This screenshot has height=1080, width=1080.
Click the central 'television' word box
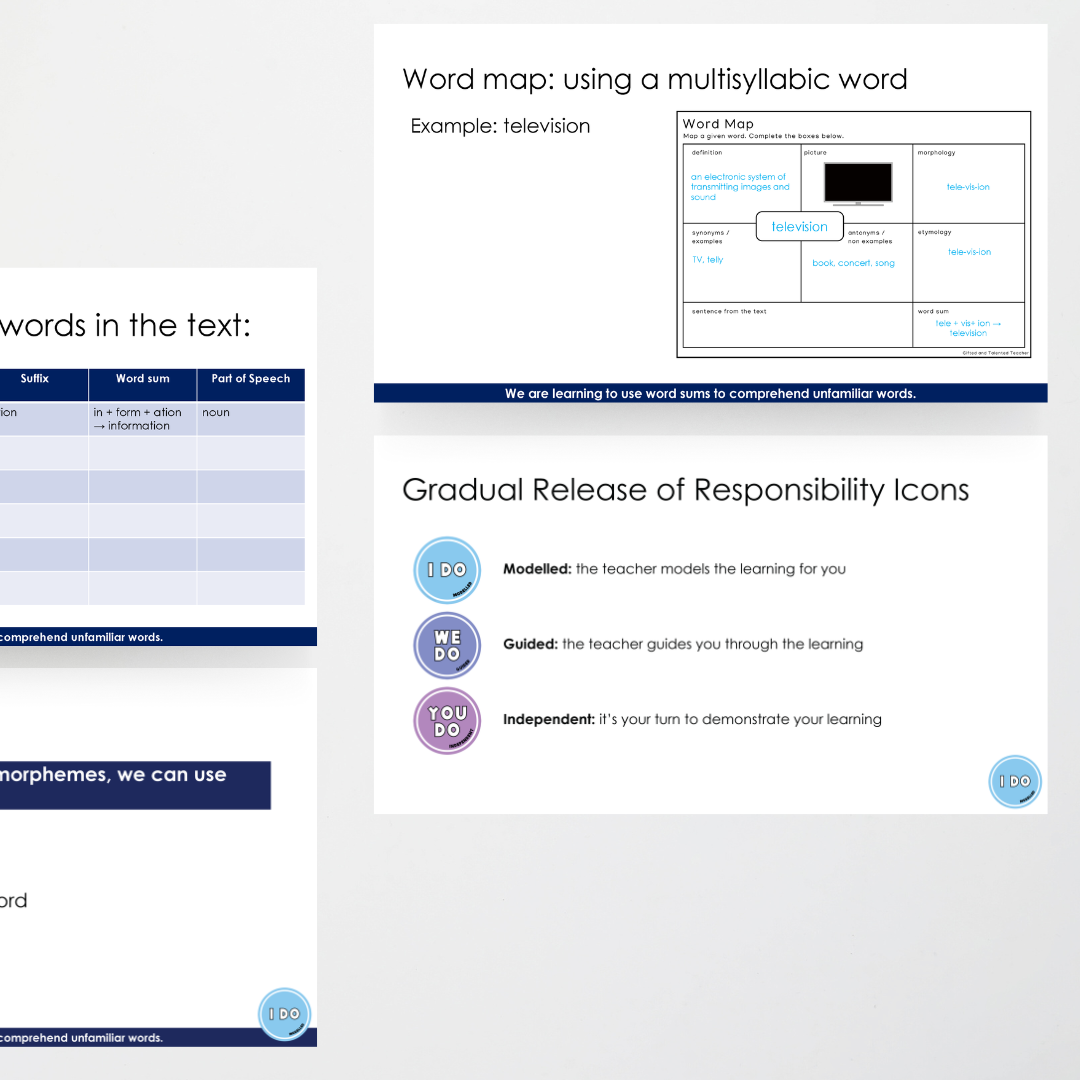click(x=799, y=227)
